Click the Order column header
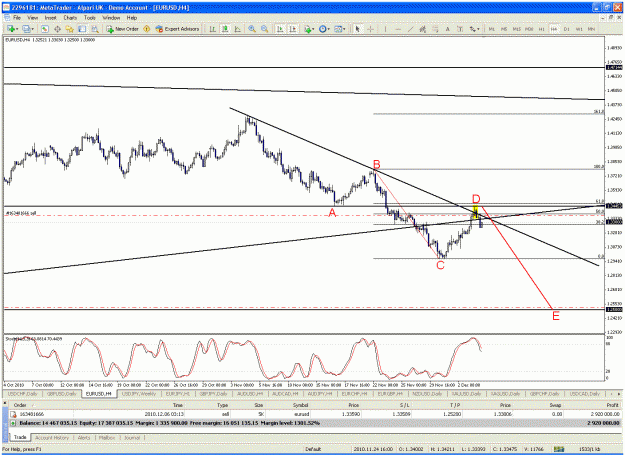The width and height of the screenshot is (625, 455). click(20, 405)
